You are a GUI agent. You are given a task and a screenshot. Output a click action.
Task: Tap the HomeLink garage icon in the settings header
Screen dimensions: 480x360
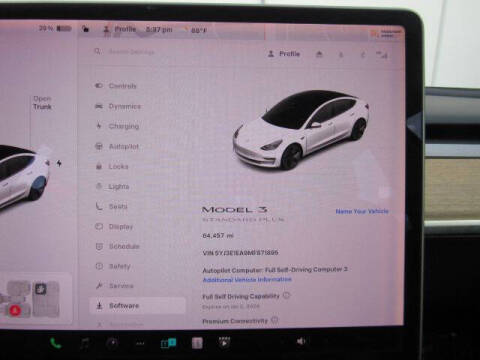pos(319,54)
